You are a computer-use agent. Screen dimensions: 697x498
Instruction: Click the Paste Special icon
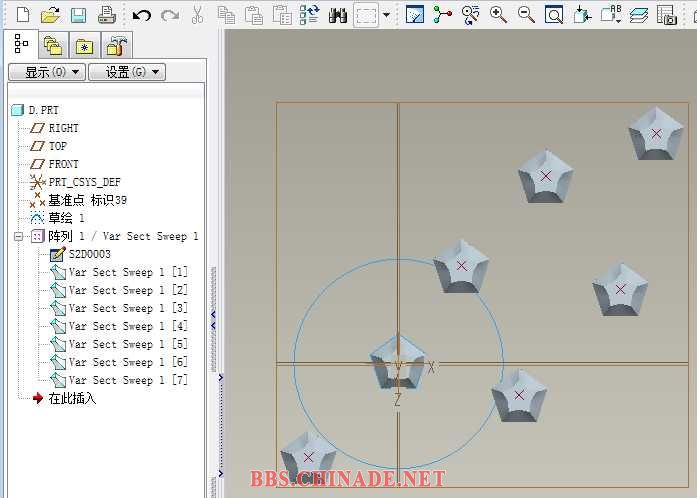point(282,15)
